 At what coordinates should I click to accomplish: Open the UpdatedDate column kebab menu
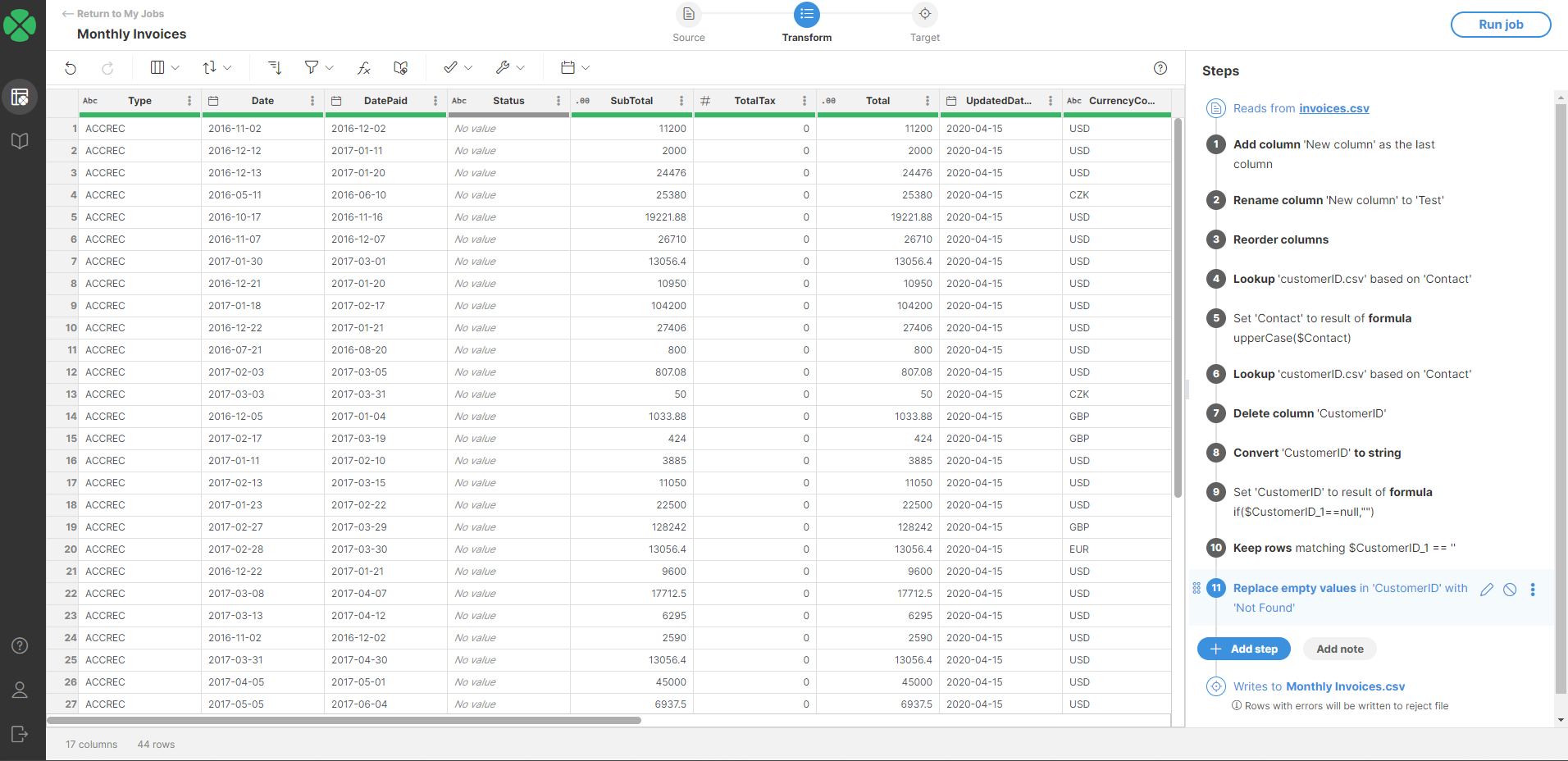click(1051, 101)
